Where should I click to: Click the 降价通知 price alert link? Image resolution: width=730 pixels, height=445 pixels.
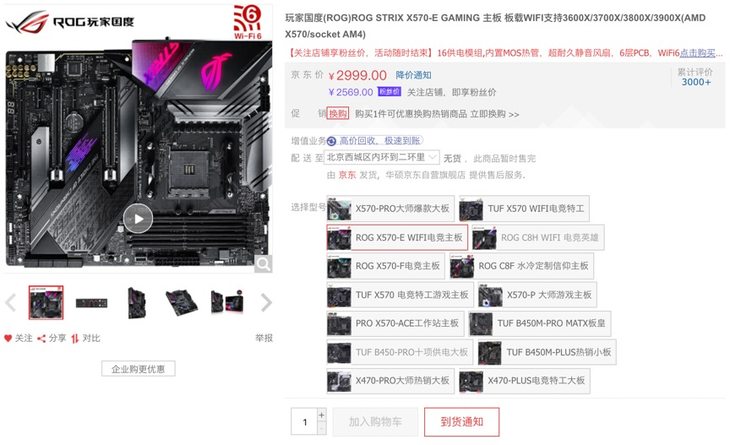(x=413, y=75)
